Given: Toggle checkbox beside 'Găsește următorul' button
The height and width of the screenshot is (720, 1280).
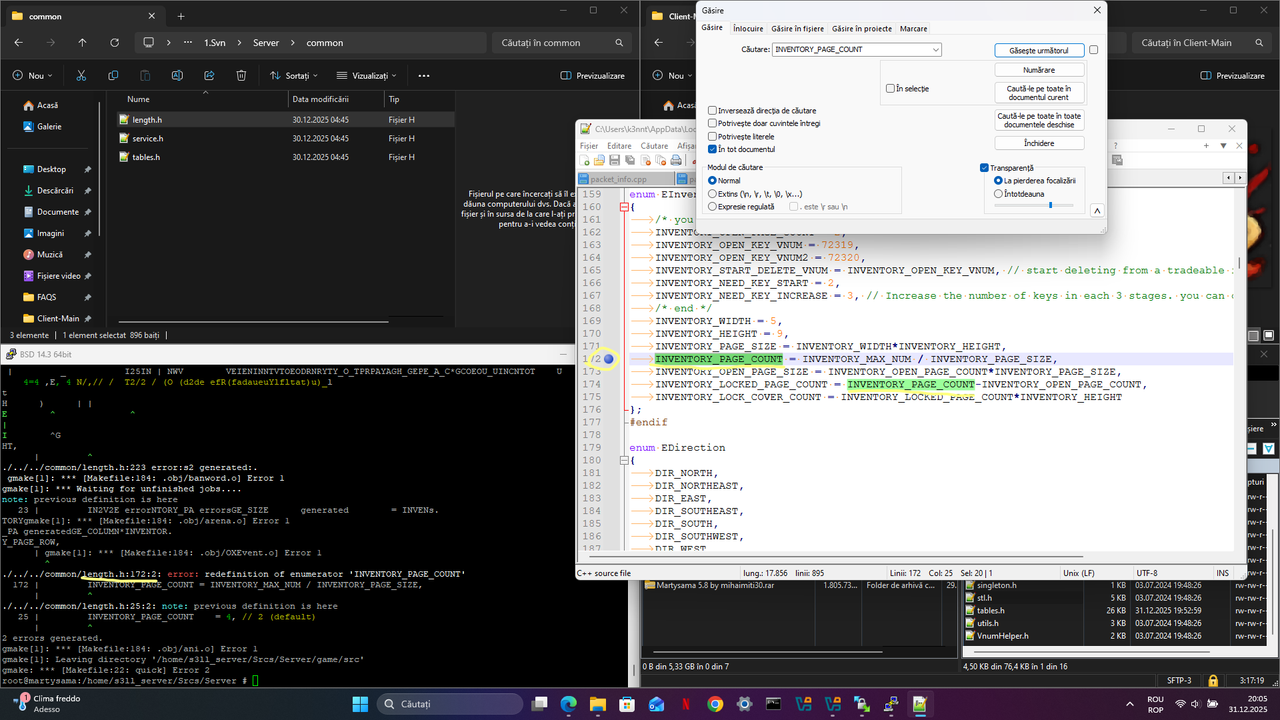Looking at the screenshot, I should (x=1094, y=50).
